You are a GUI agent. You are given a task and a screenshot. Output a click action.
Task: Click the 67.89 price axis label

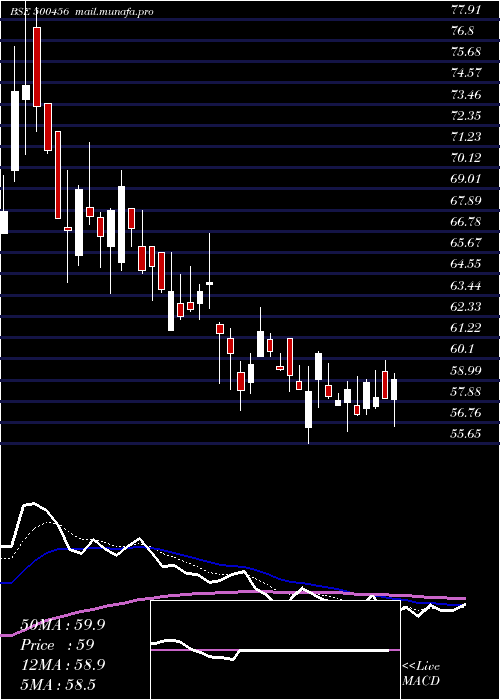[x=466, y=200]
